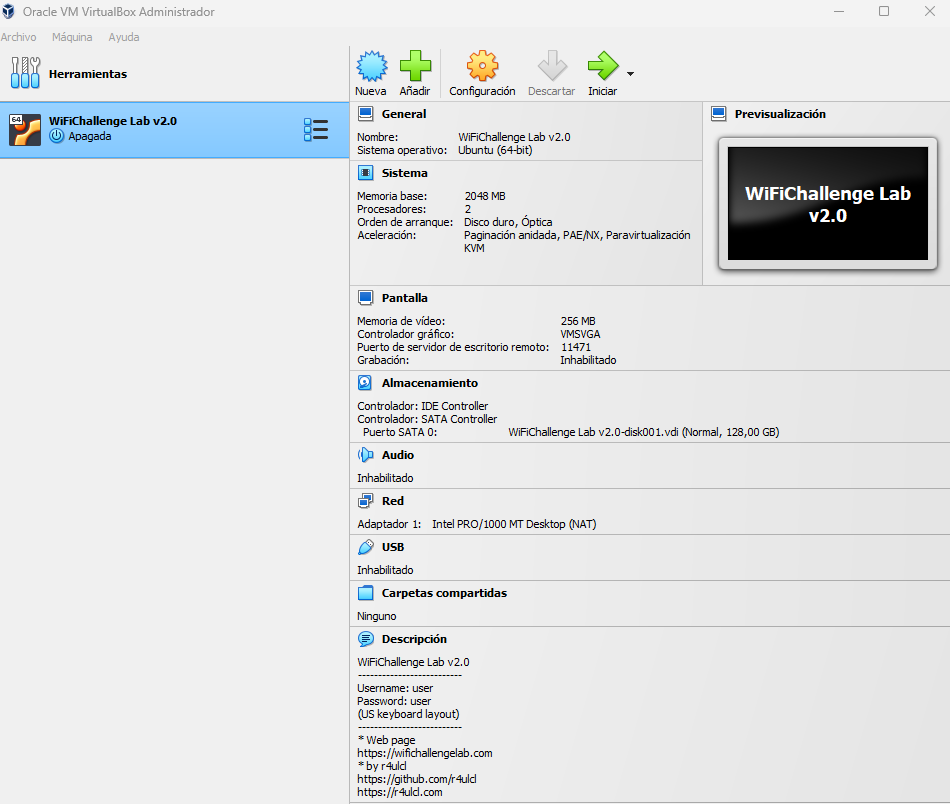The height and width of the screenshot is (804, 950).
Task: Click the General section monitor icon
Action: [x=365, y=114]
